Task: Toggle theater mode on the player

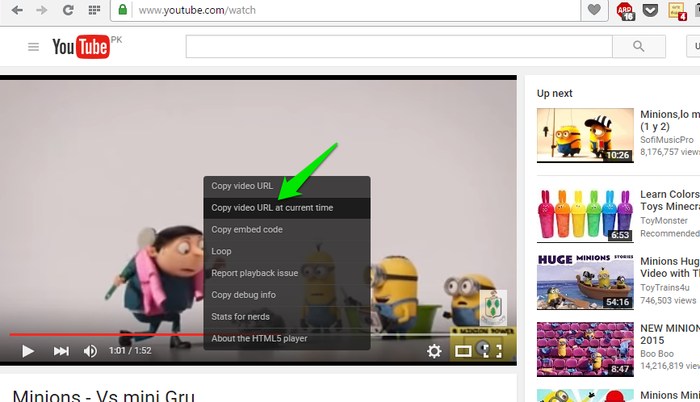Action: [463, 352]
